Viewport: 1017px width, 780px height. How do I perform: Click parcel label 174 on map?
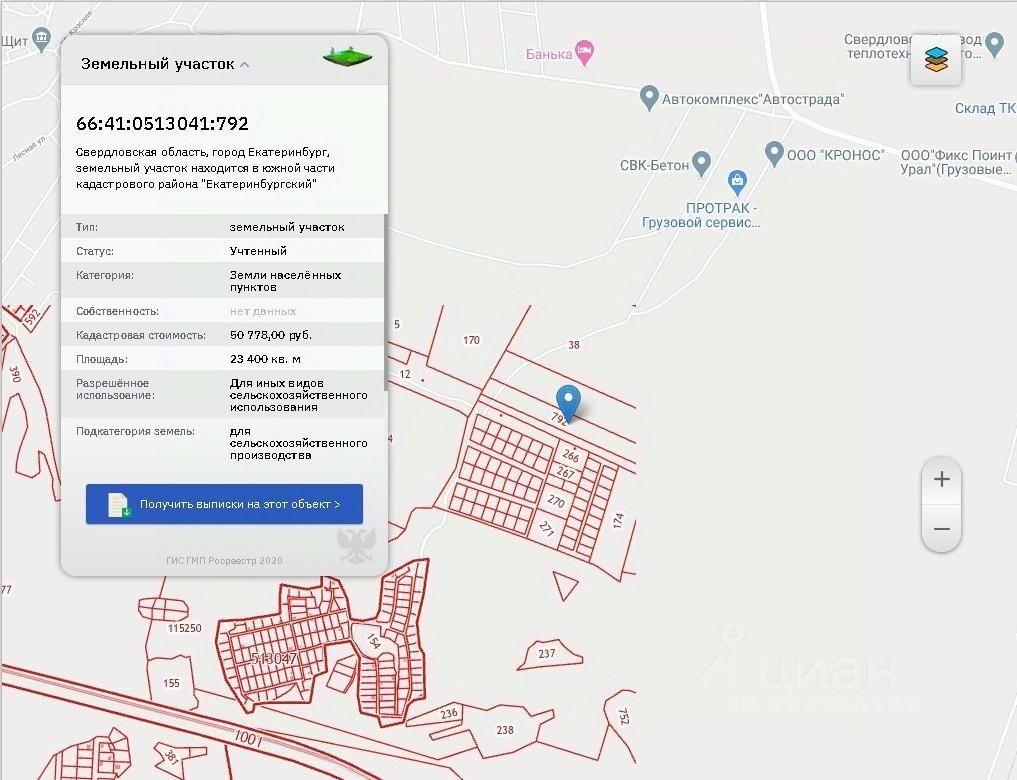tap(618, 520)
